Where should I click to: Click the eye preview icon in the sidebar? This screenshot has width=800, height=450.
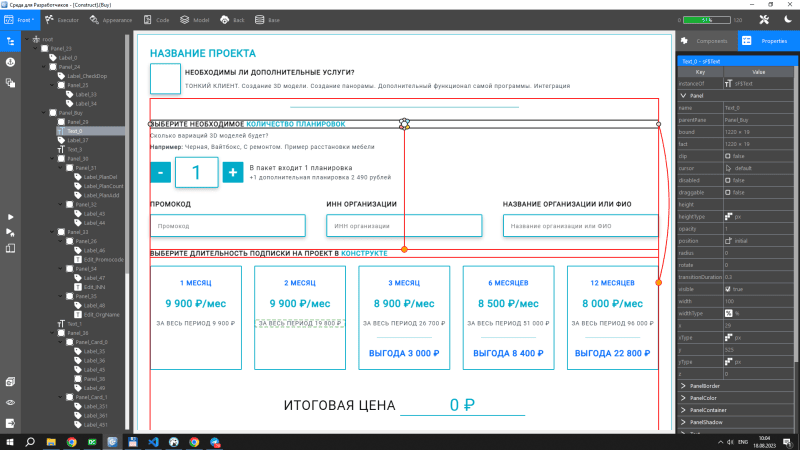click(x=10, y=402)
